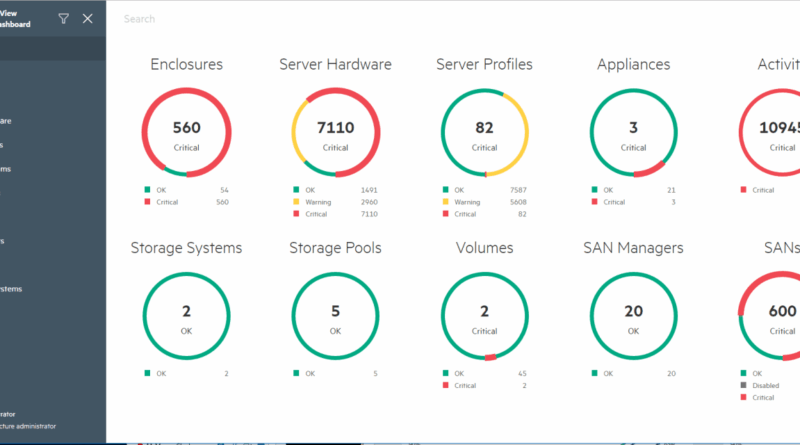Open the Volumes heading

pyautogui.click(x=484, y=248)
